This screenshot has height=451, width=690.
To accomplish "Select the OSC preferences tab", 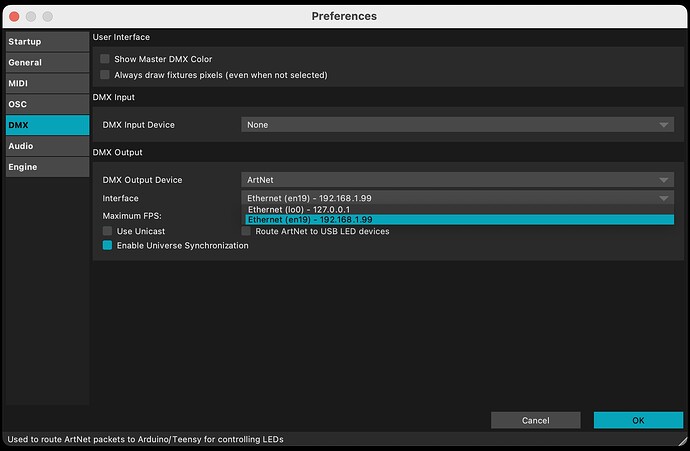I will (46, 104).
